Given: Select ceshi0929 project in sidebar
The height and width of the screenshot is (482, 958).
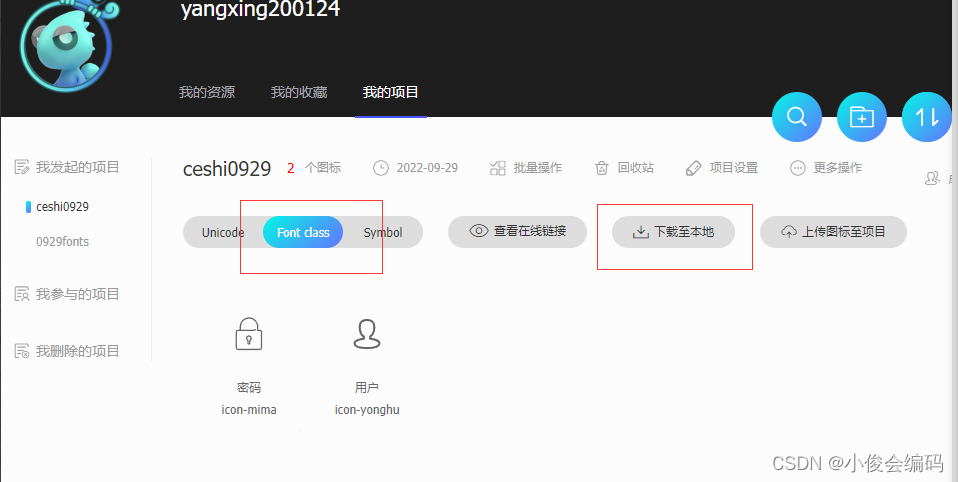Looking at the screenshot, I should 62,206.
